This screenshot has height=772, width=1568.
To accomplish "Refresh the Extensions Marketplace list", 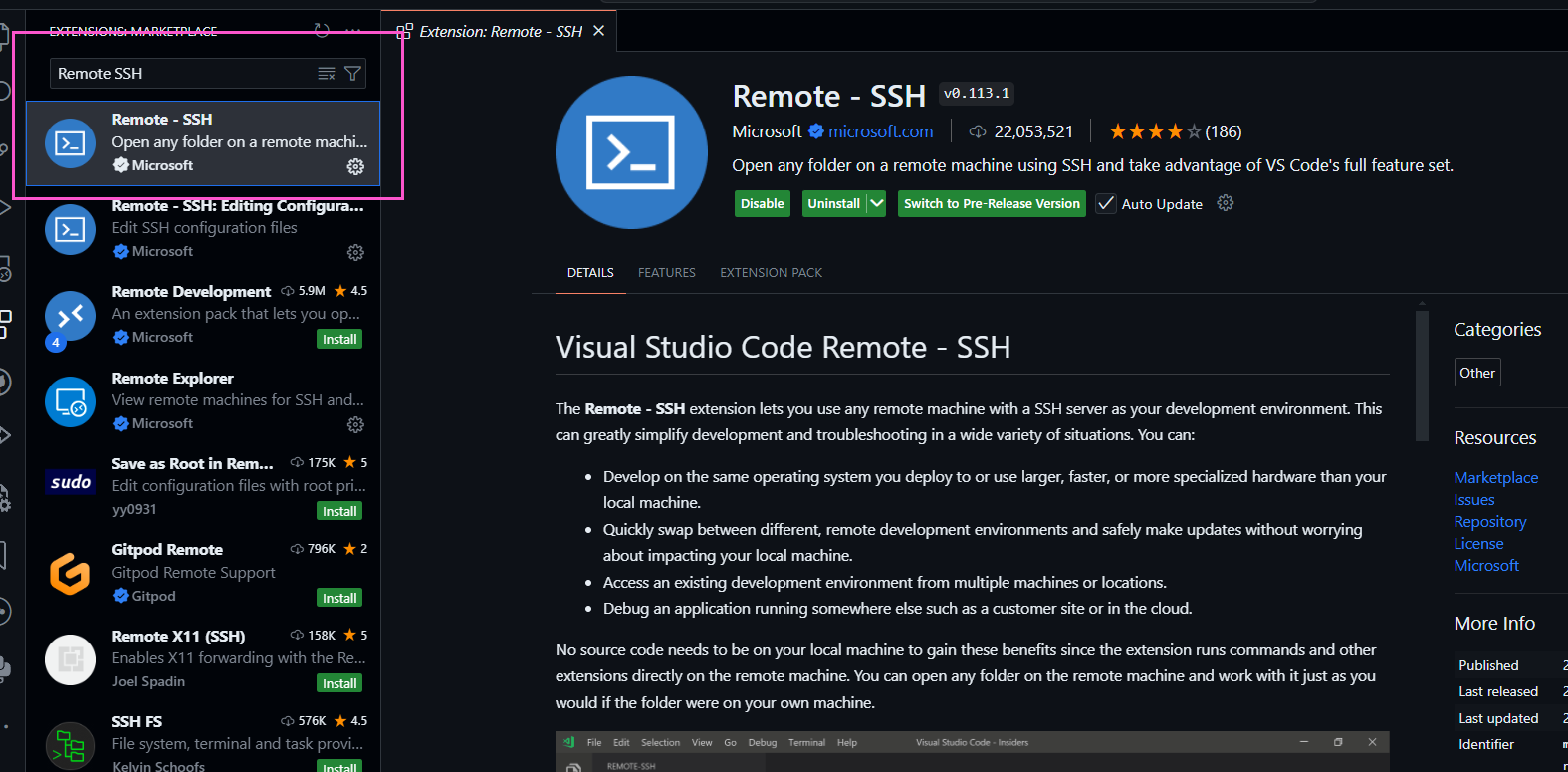I will click(x=322, y=31).
